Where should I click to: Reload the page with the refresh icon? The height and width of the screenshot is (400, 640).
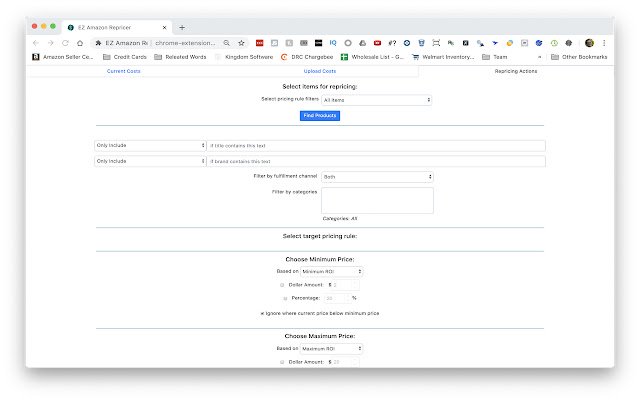tap(65, 43)
